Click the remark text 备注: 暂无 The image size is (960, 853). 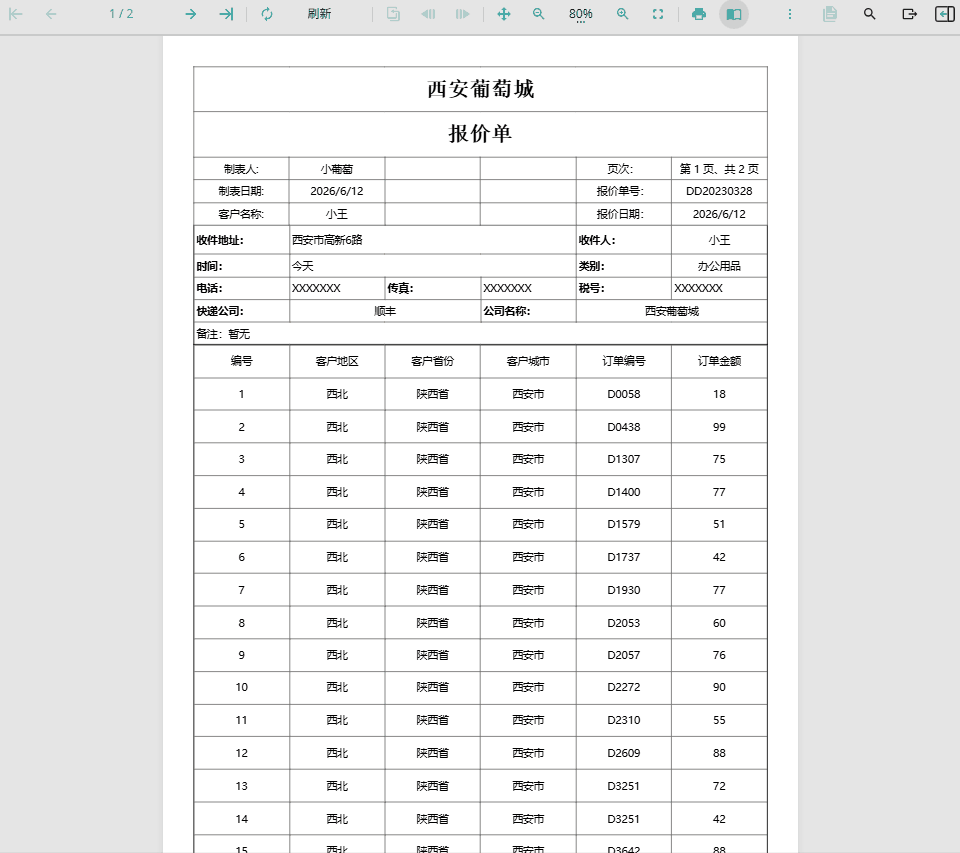click(223, 334)
